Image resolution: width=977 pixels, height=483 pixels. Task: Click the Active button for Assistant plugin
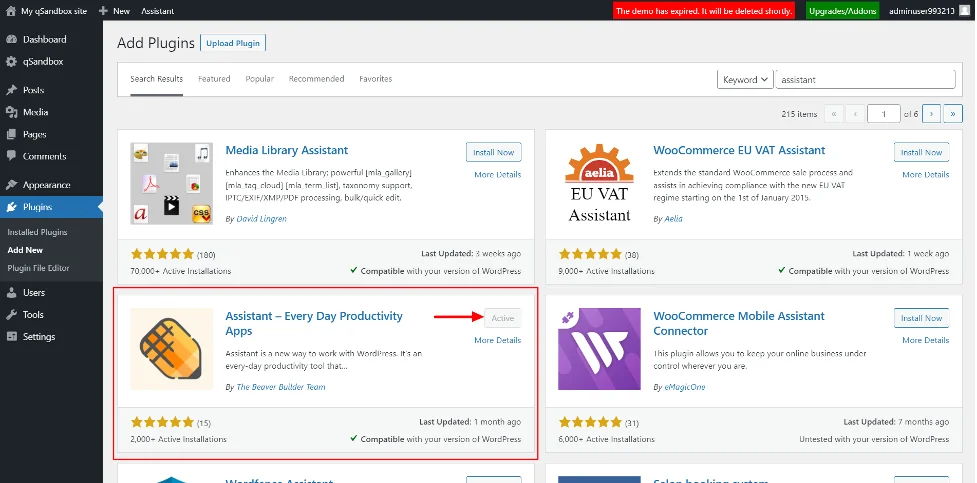(x=503, y=318)
